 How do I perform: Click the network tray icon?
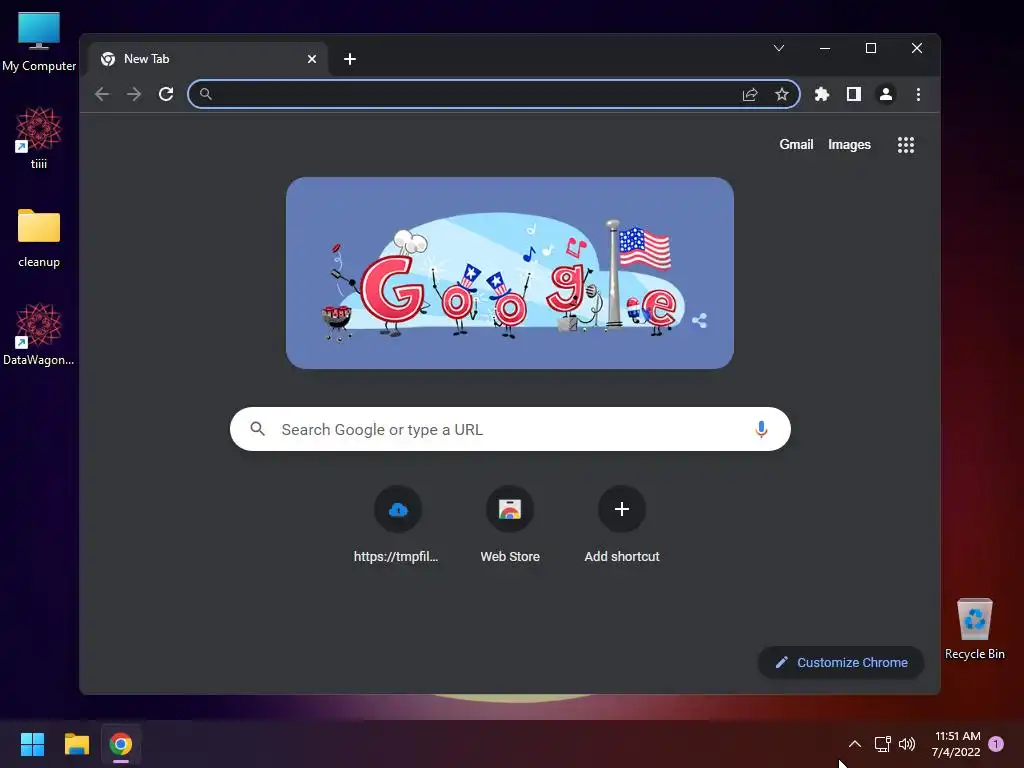(882, 744)
